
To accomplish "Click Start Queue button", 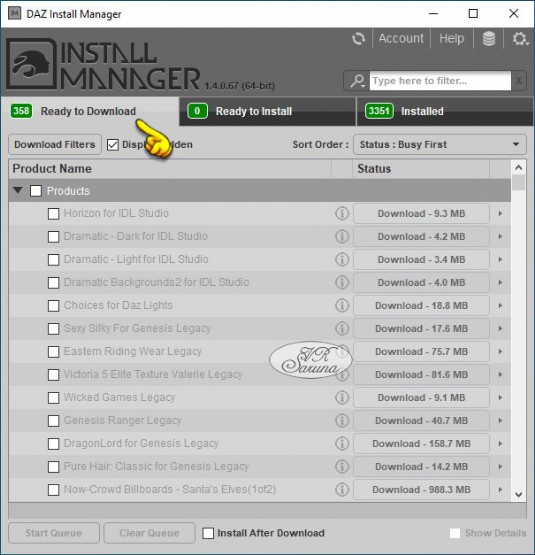I will [x=54, y=533].
